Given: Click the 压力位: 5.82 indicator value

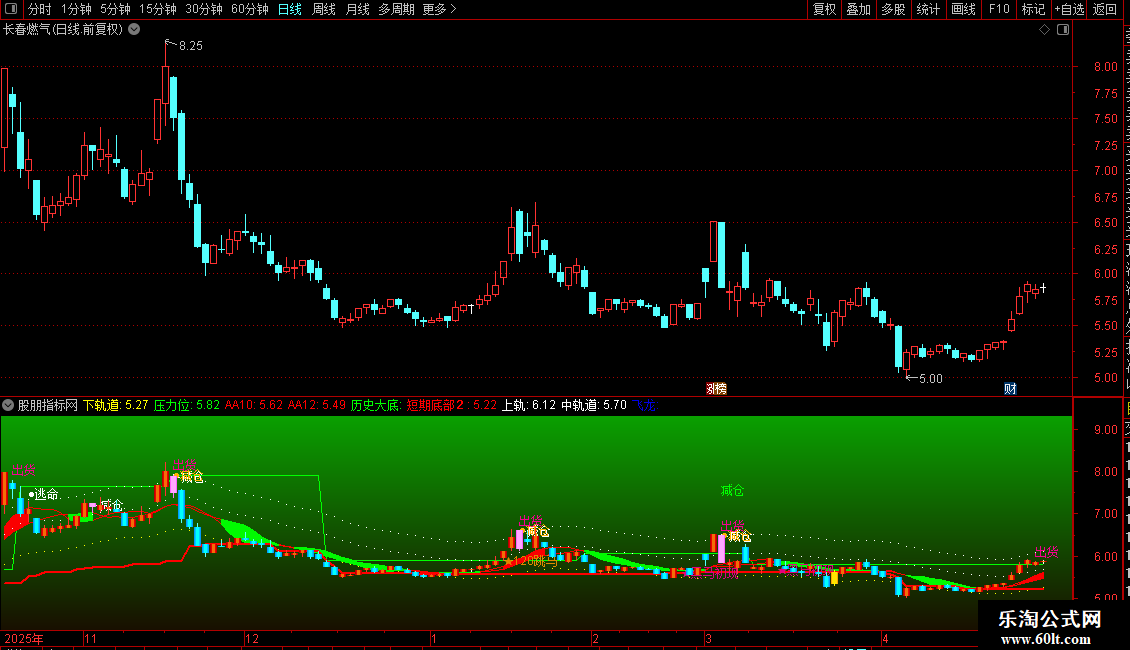Looking at the screenshot, I should (x=187, y=405).
